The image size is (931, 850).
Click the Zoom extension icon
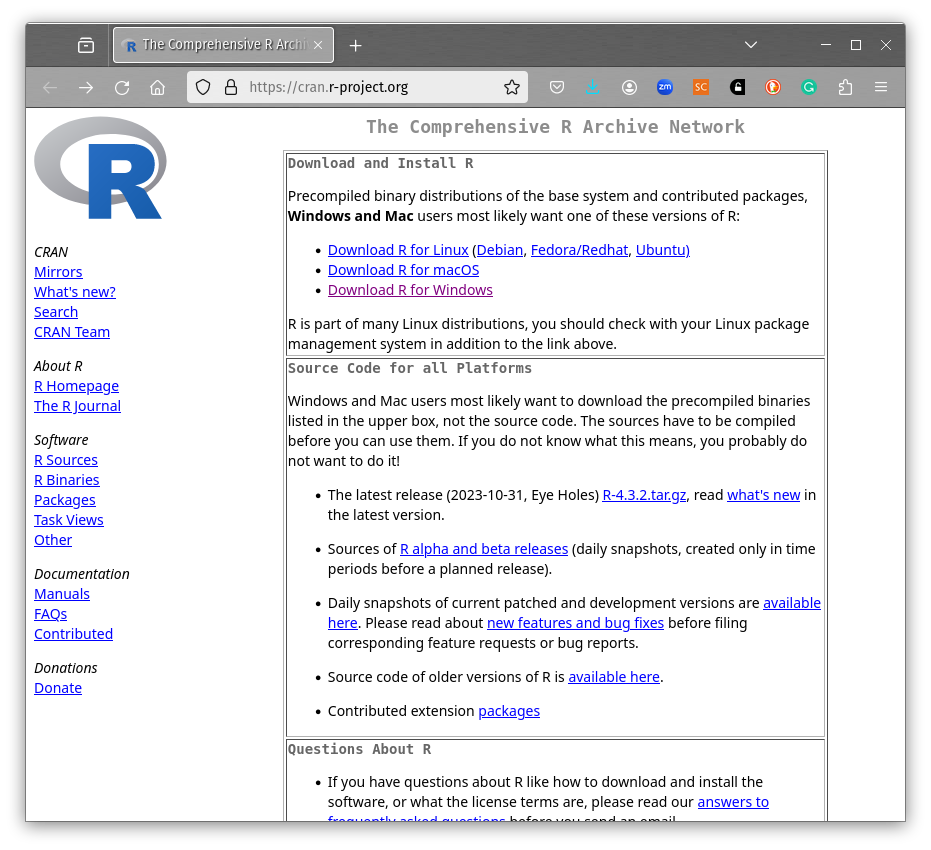click(x=665, y=88)
